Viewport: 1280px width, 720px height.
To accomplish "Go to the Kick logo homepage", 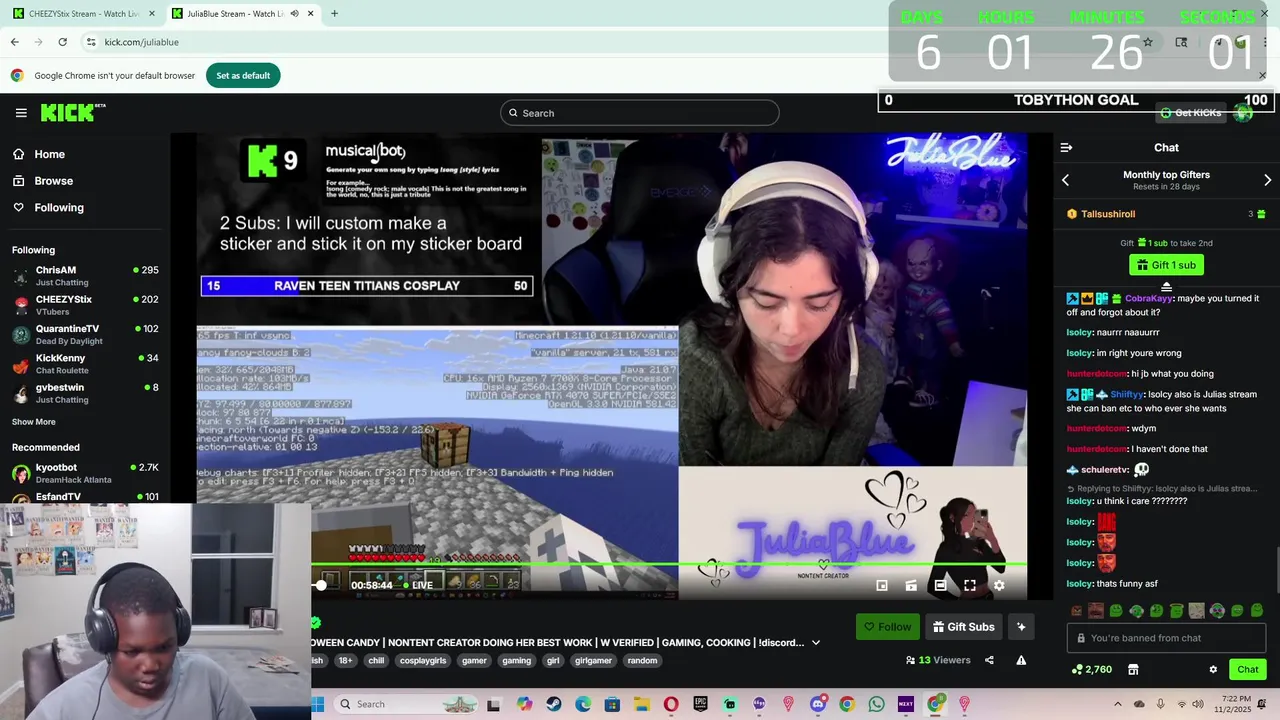I will pos(73,113).
